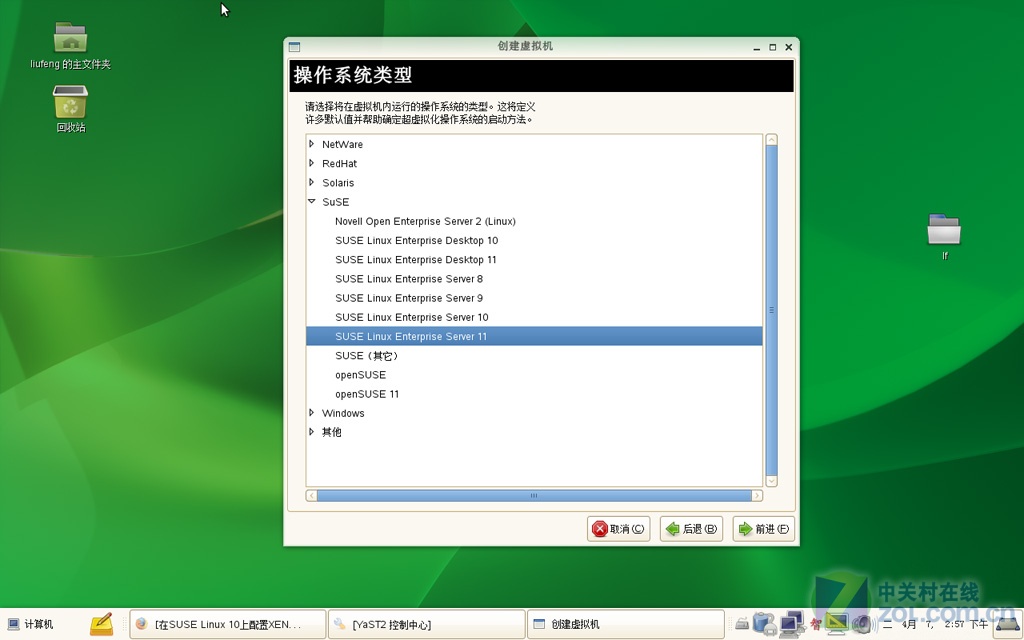Image resolution: width=1024 pixels, height=640 pixels.
Task: Open the software updater tray icon
Action: coord(765,624)
